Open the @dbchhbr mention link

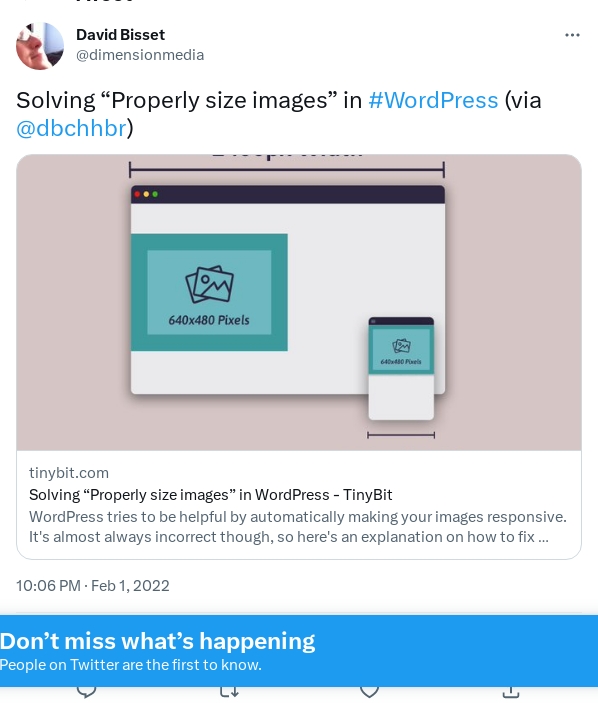(71, 128)
